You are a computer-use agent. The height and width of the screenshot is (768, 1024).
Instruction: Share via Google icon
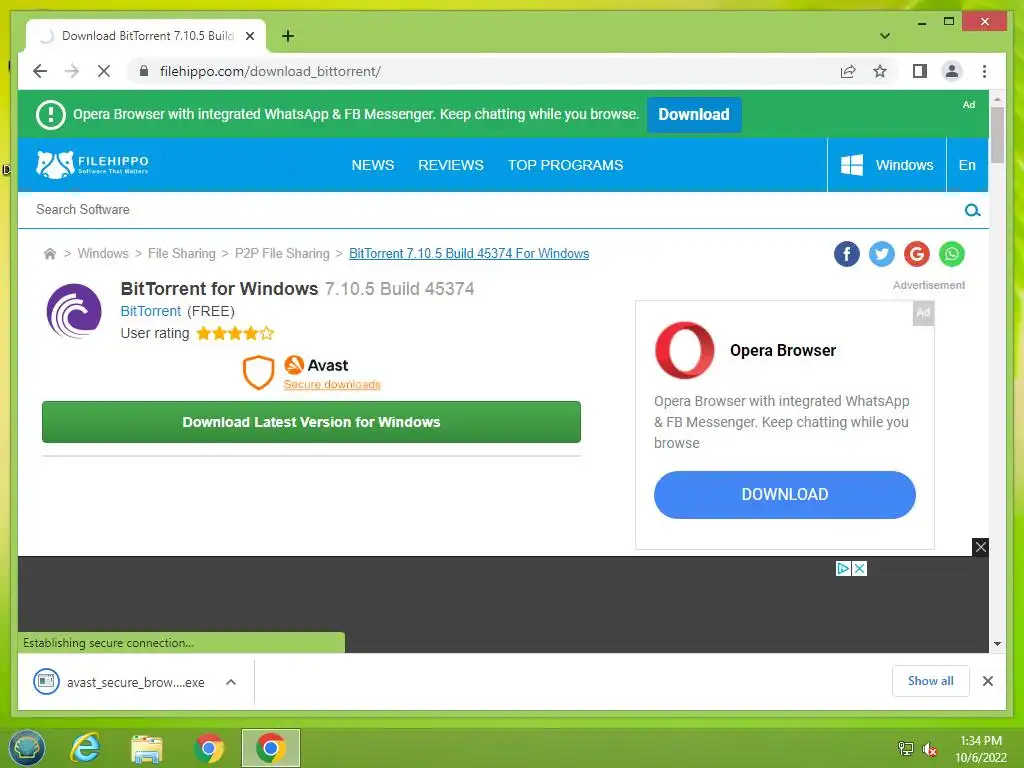click(x=917, y=254)
